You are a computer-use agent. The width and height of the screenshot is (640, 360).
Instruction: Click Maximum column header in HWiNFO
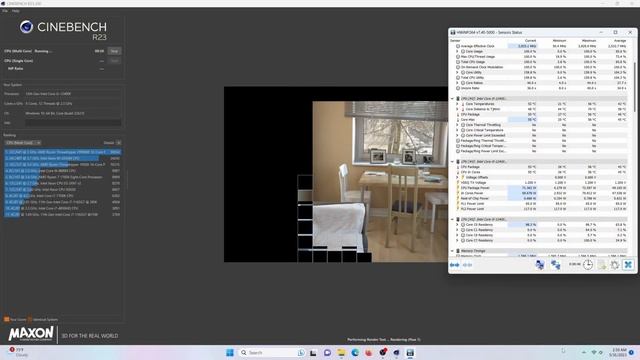pyautogui.click(x=589, y=41)
